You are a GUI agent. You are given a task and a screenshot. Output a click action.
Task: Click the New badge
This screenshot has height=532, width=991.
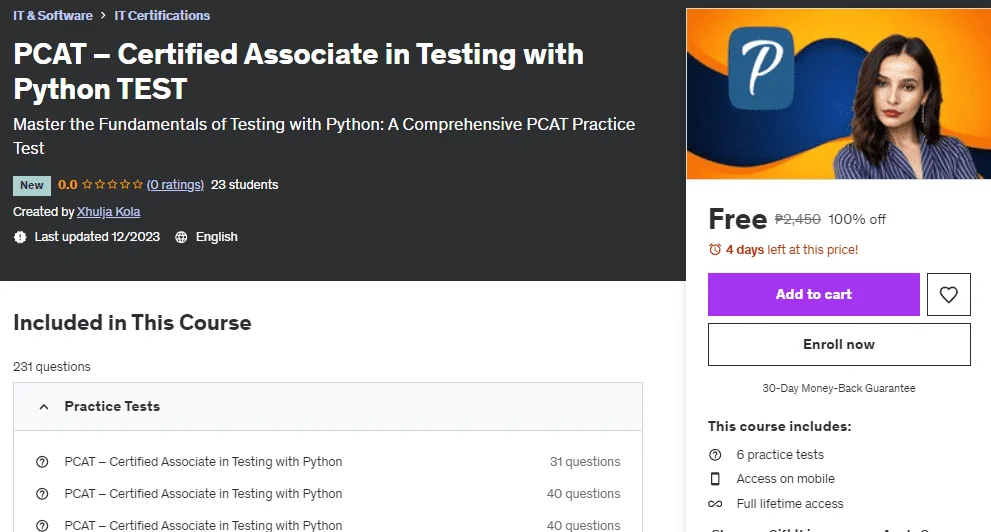(32, 185)
